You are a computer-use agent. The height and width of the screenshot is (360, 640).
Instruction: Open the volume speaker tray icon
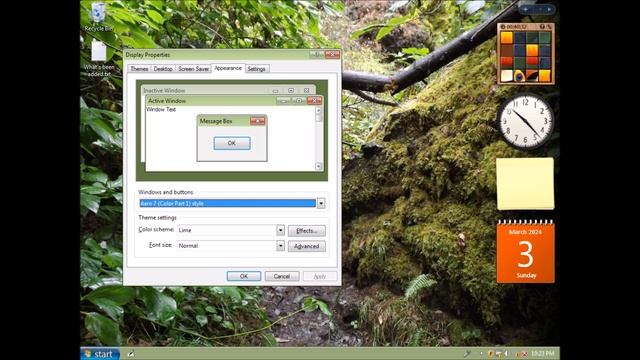[x=506, y=353]
